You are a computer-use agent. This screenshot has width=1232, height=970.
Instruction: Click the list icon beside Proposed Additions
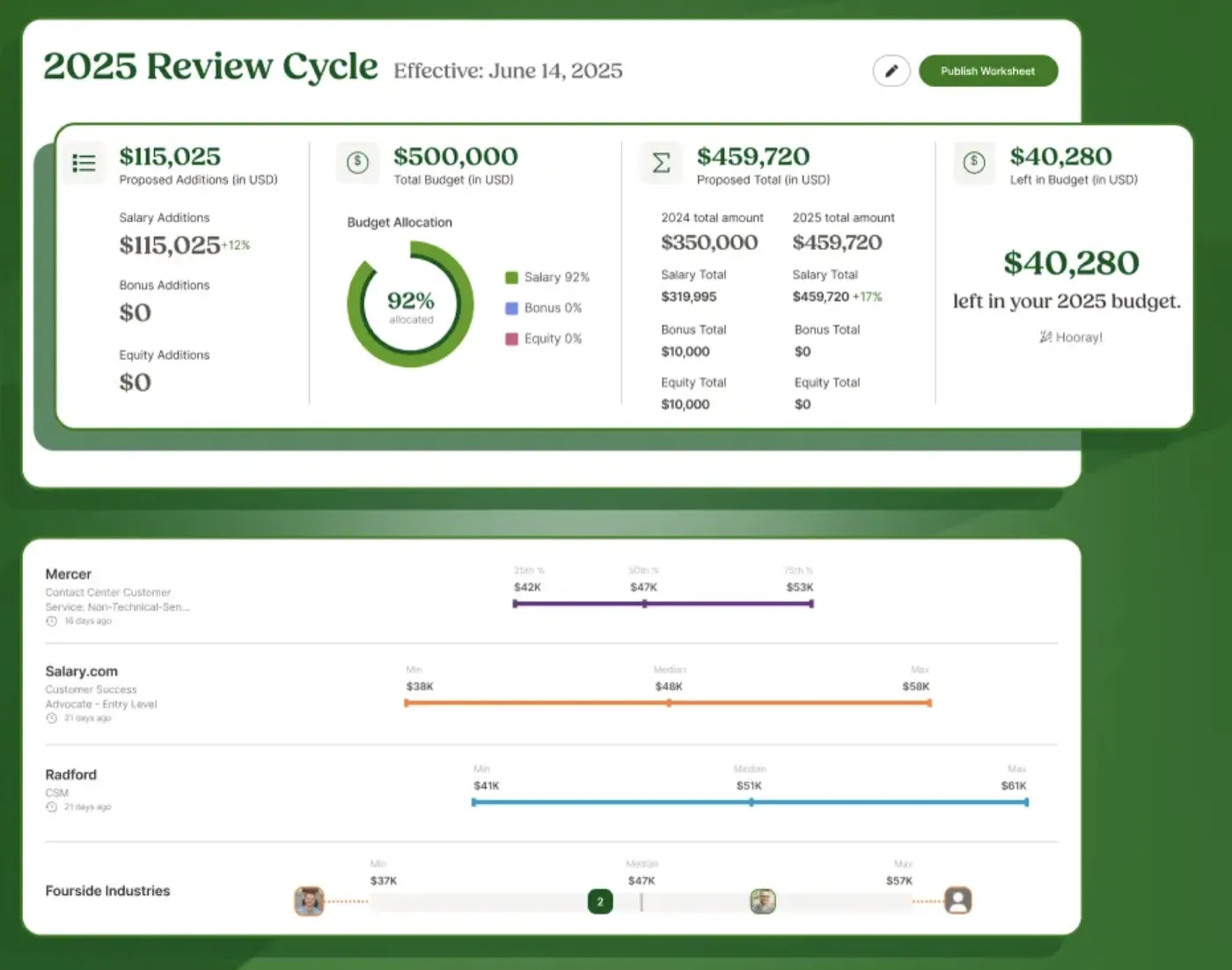click(x=84, y=163)
